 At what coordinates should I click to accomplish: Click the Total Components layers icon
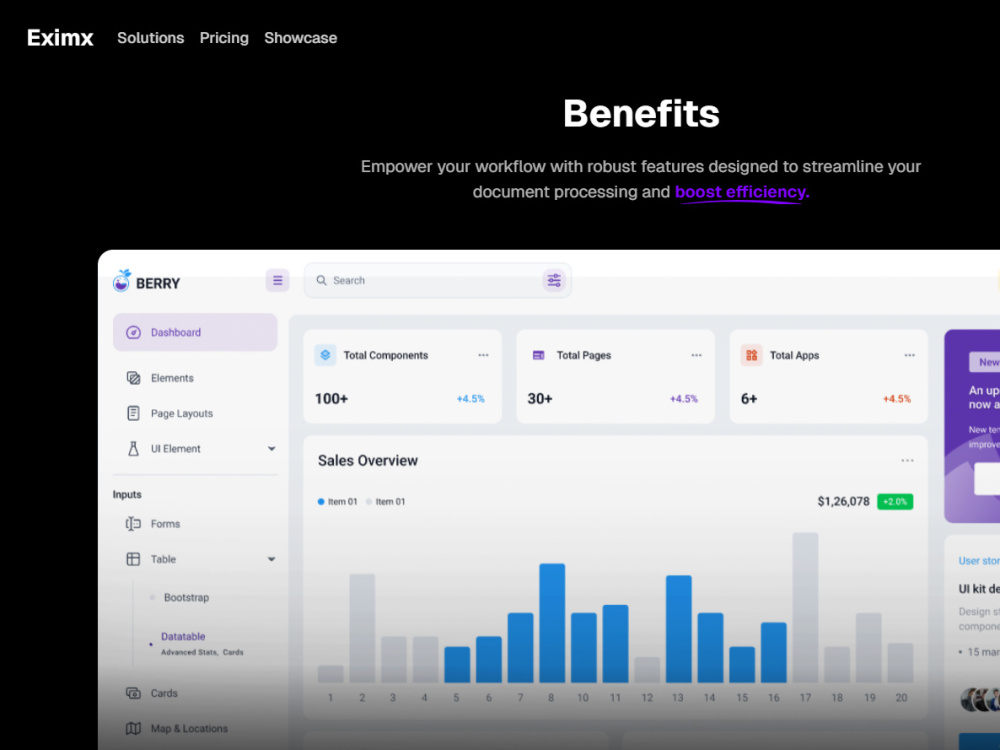tap(325, 355)
